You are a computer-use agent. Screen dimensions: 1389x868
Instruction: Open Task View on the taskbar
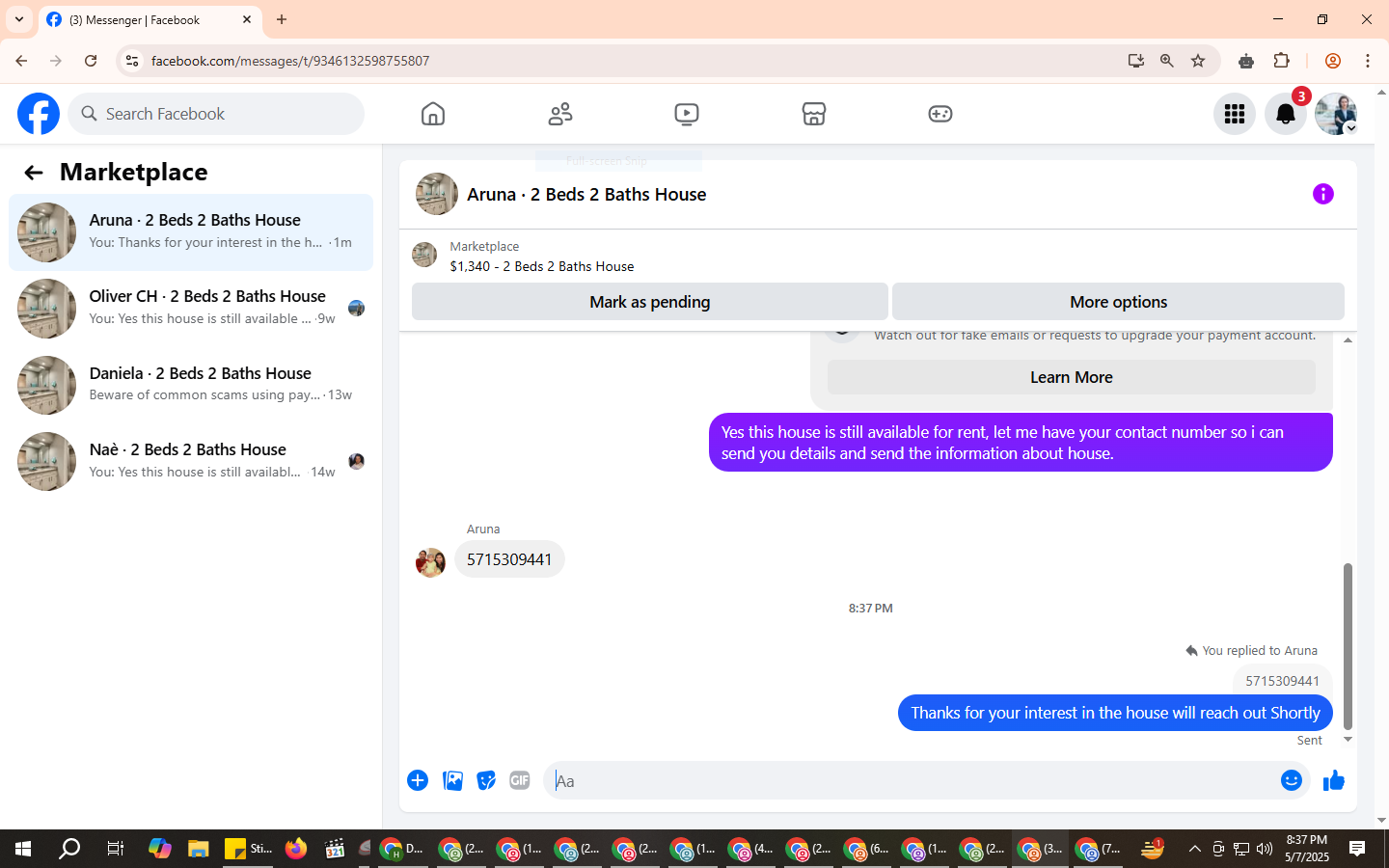[115, 849]
